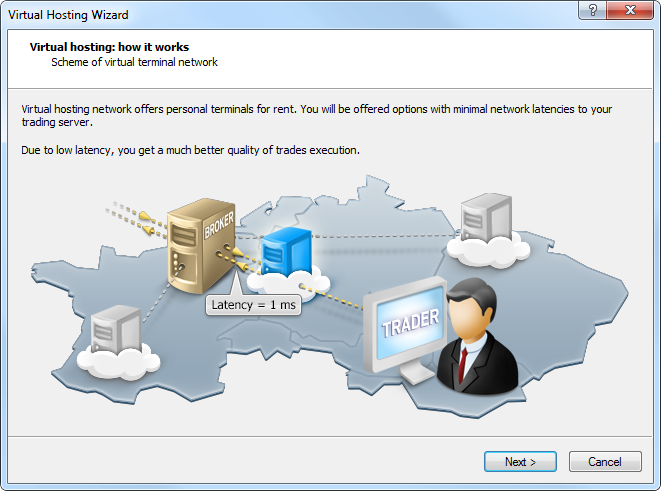Select the gray server at upper right

click(486, 217)
